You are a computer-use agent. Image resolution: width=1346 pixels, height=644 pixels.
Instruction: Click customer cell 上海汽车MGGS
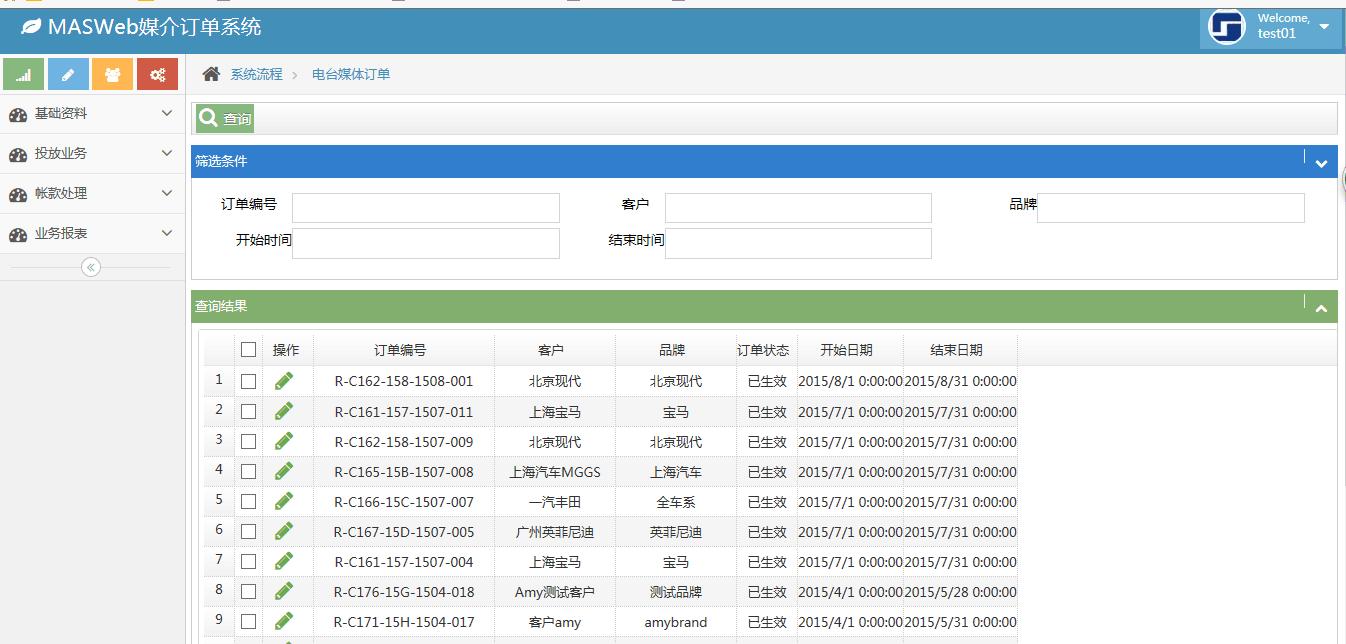[x=555, y=472]
